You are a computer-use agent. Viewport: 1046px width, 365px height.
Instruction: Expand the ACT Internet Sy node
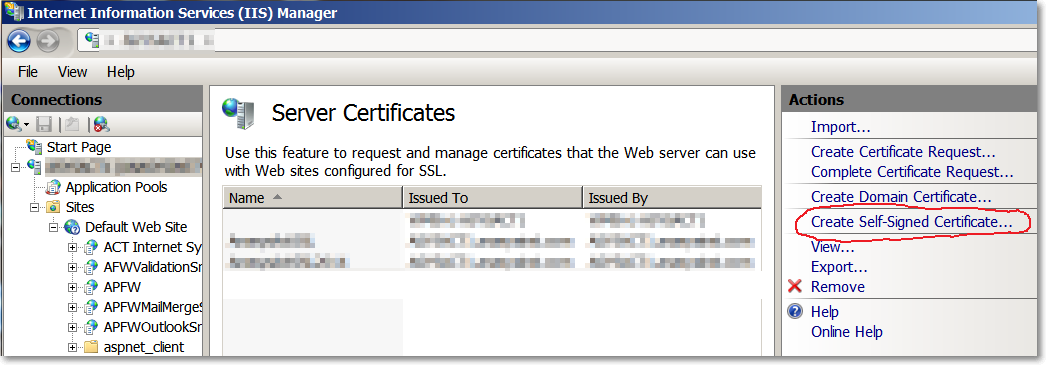pyautogui.click(x=73, y=248)
